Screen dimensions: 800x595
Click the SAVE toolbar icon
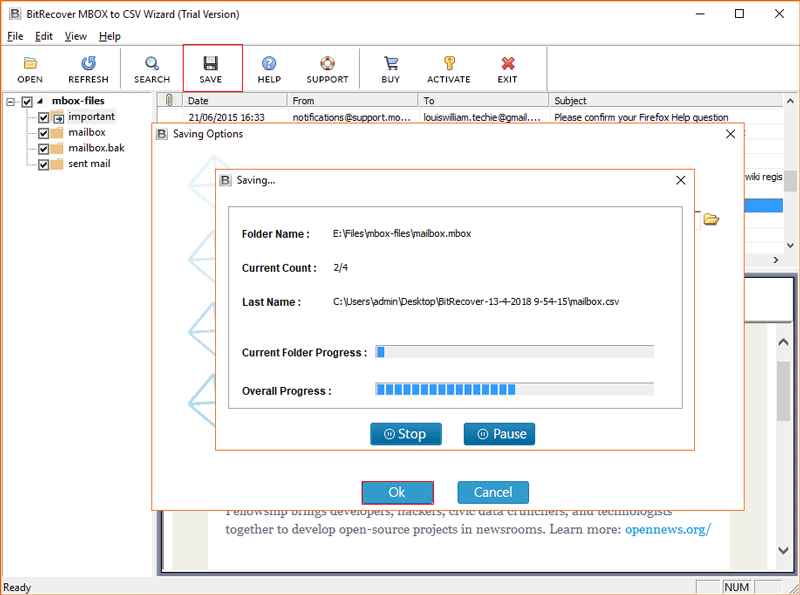tap(211, 69)
